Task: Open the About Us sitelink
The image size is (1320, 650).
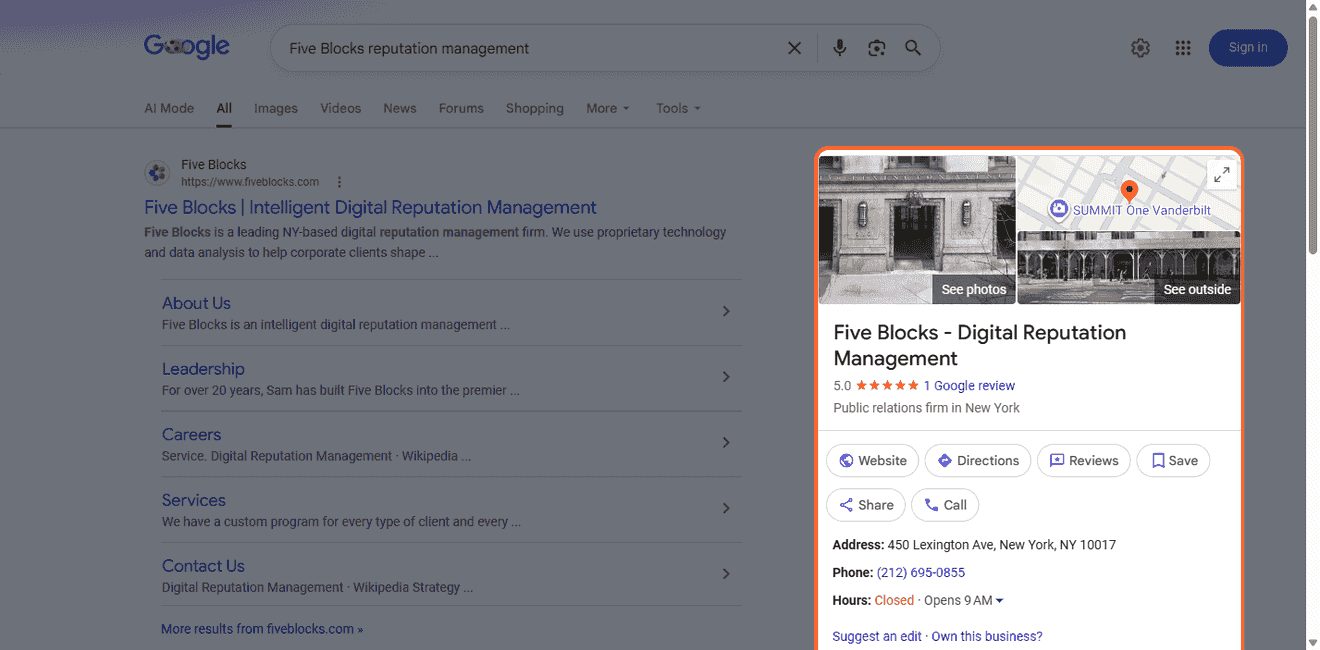Action: 196,303
